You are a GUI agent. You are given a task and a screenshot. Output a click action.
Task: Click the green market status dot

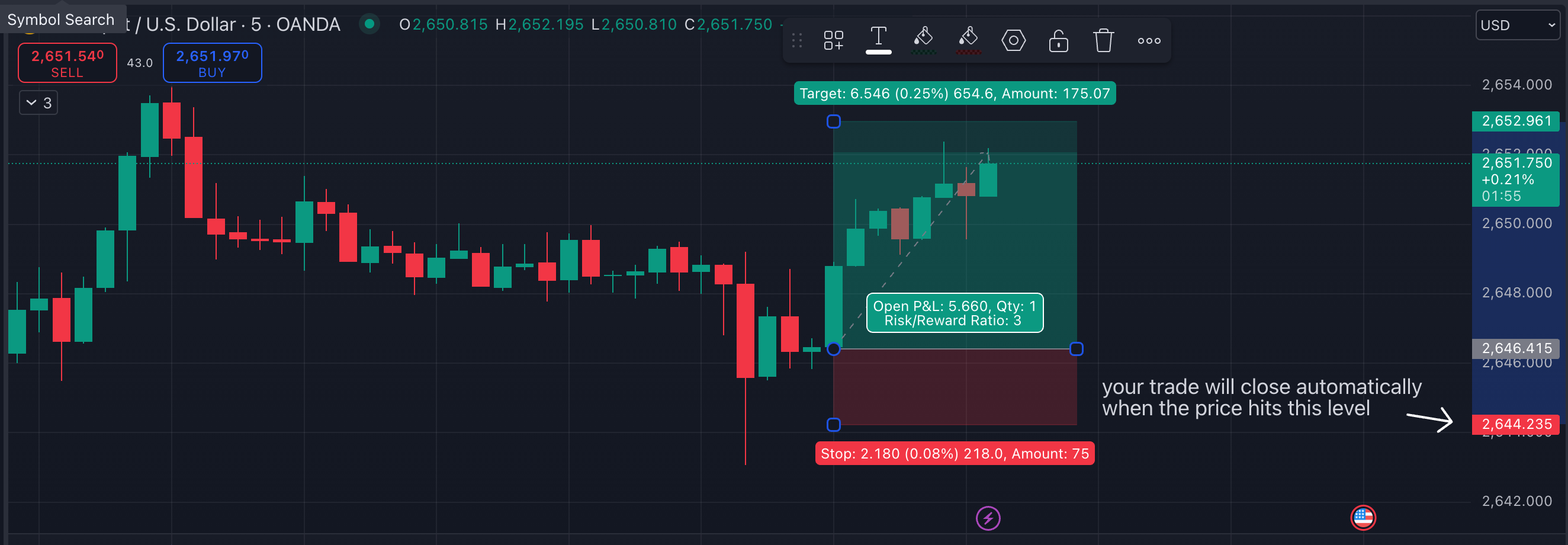point(369,24)
